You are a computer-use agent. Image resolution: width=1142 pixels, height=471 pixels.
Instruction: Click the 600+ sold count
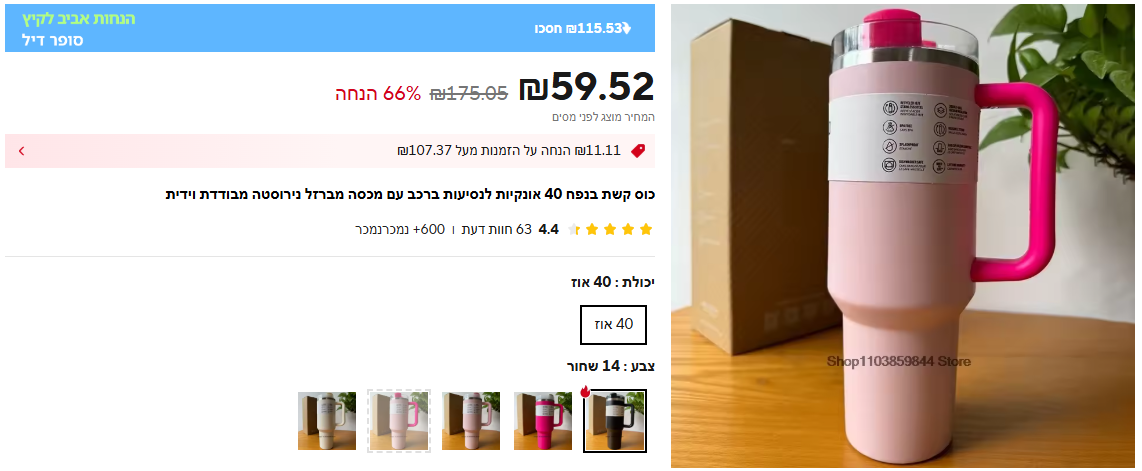tap(400, 230)
